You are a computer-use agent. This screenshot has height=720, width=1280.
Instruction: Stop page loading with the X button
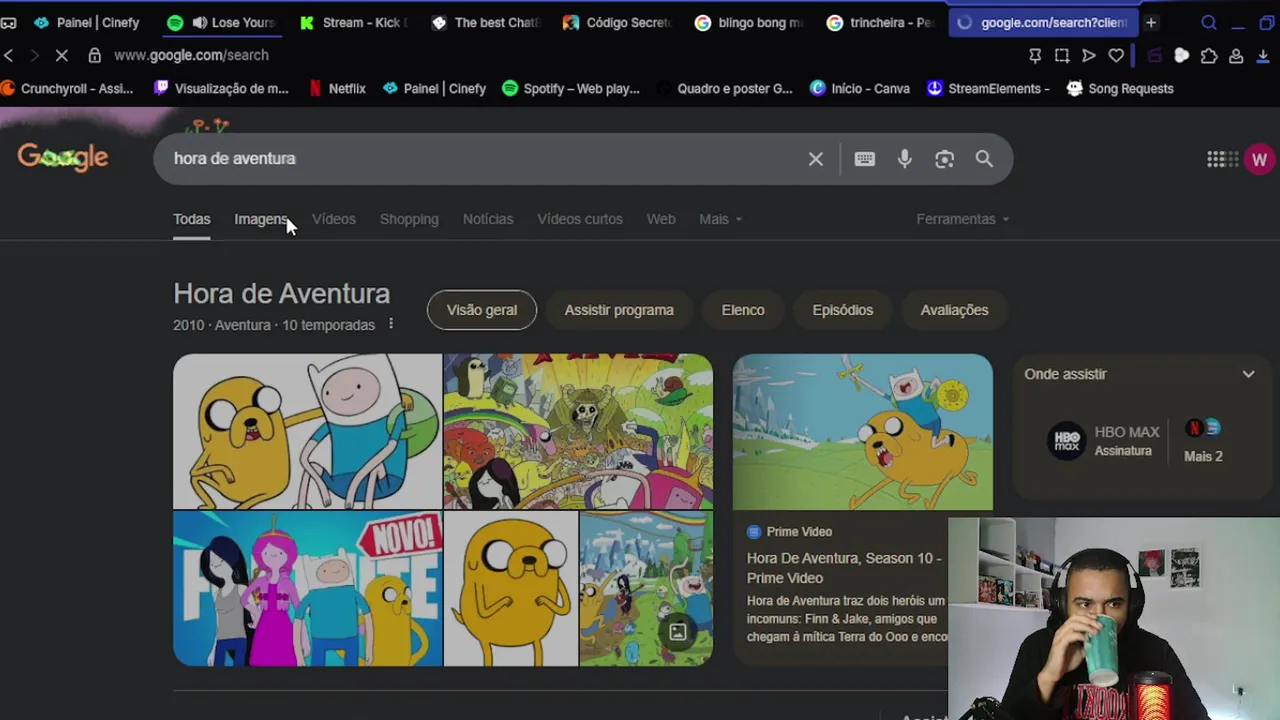61,55
